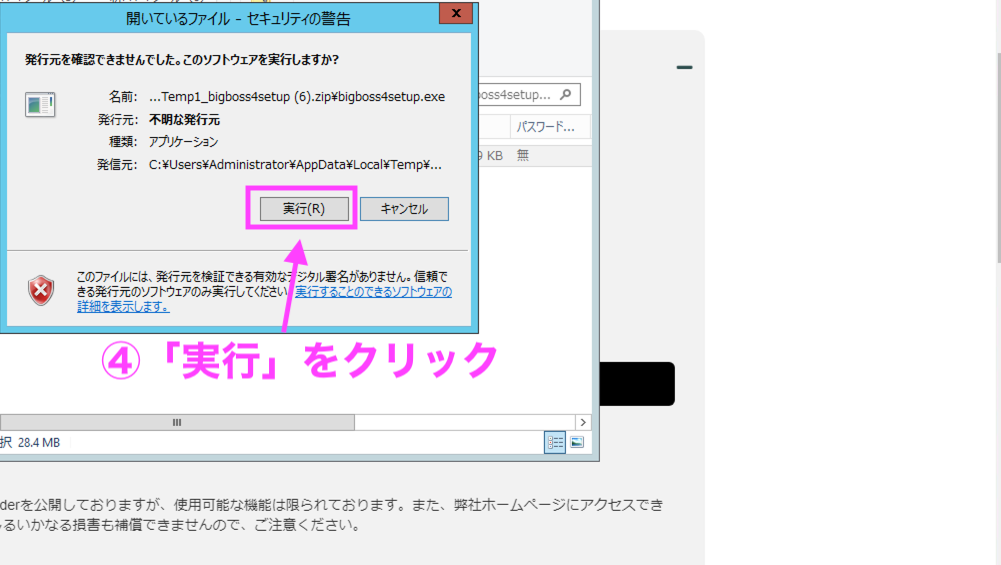Viewport: 1001px width, 565px height.
Task: Click the セキュリティの警告 dialog title bar
Action: pos(238,18)
